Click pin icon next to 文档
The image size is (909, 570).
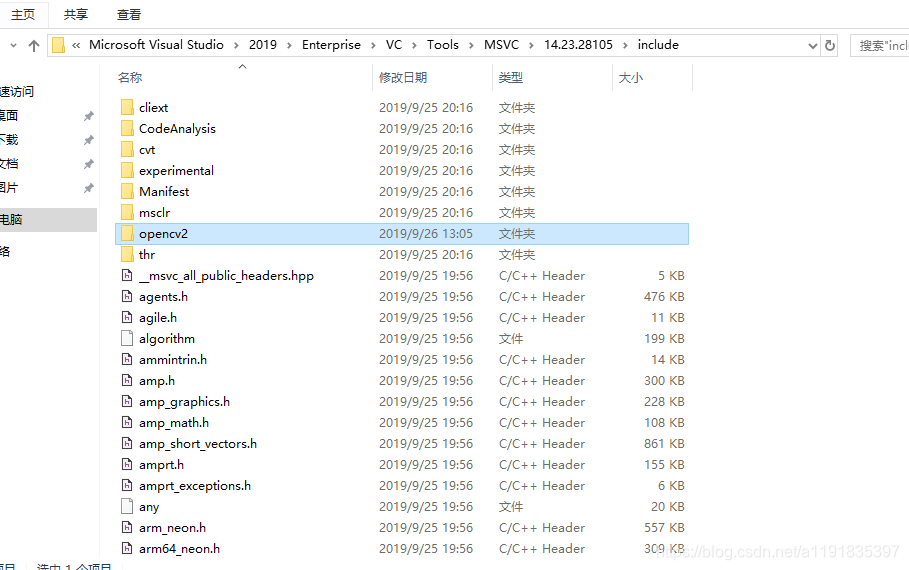[x=88, y=164]
